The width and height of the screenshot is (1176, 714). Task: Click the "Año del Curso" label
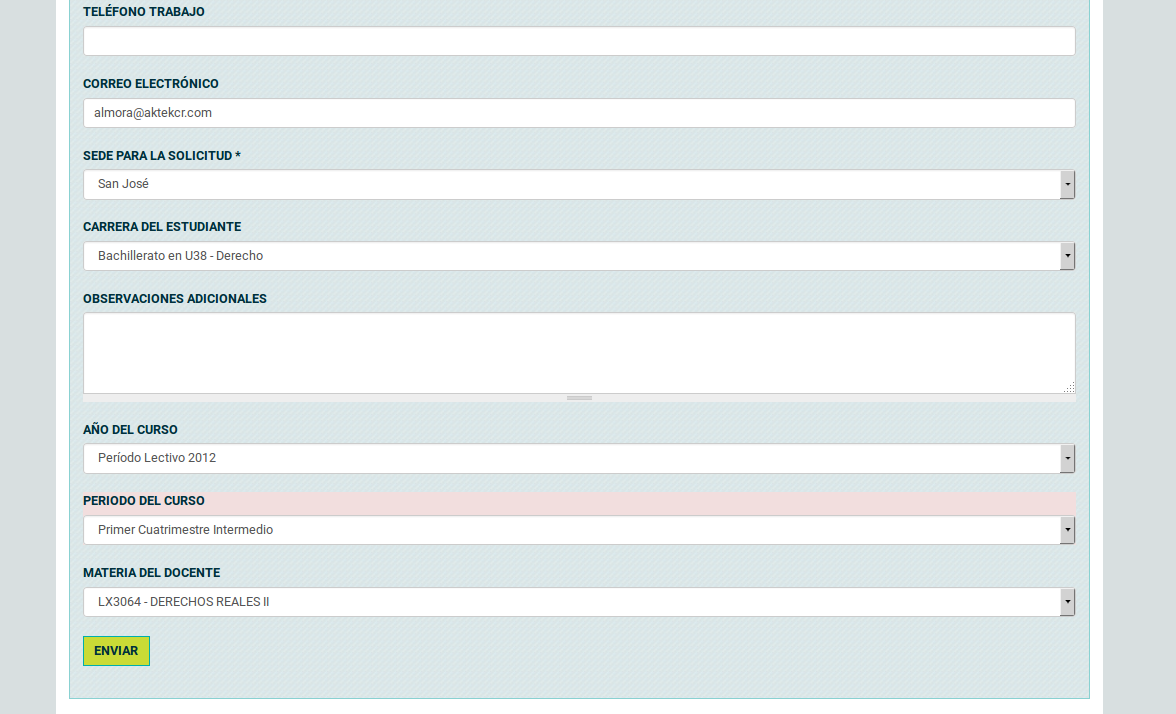coord(130,430)
